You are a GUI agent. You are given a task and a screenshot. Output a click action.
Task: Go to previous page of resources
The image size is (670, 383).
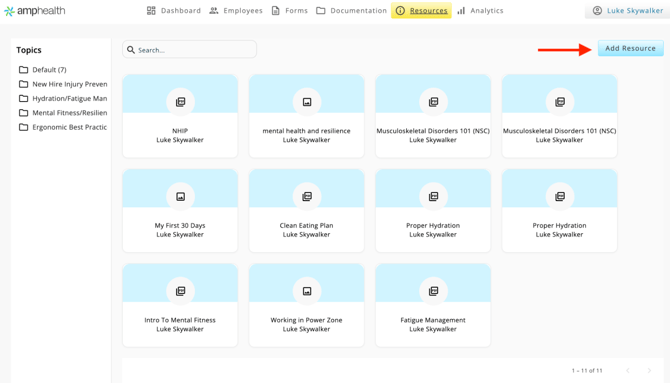(628, 370)
